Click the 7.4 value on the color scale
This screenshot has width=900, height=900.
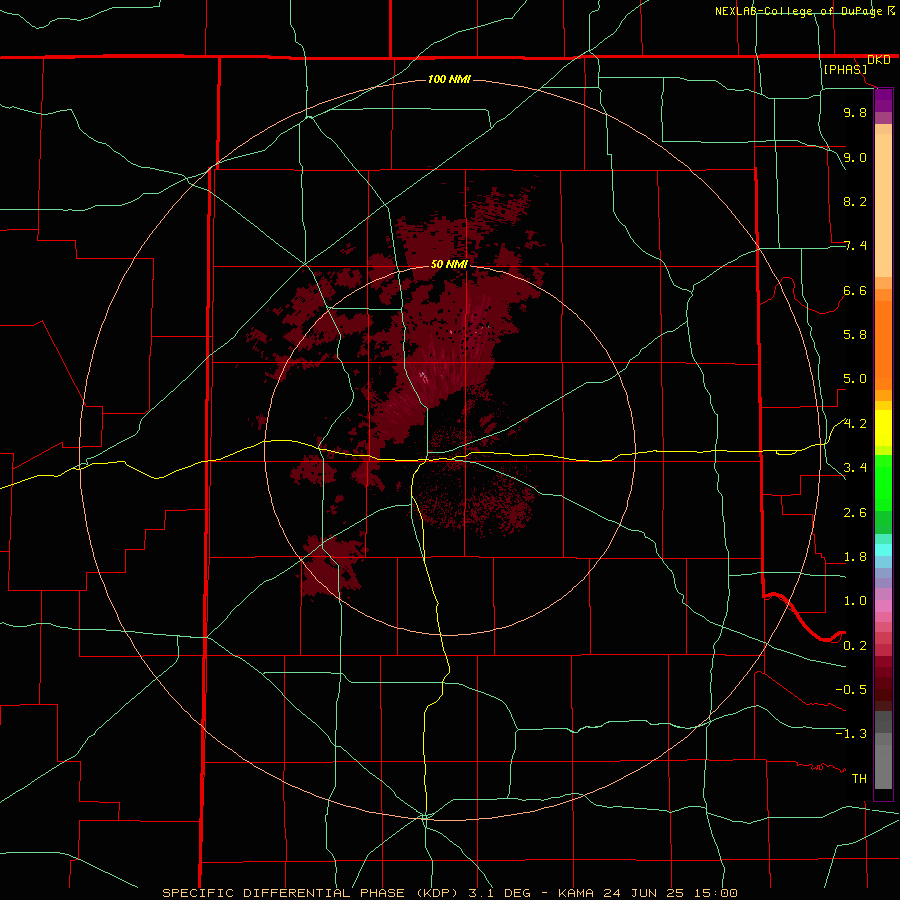855,246
